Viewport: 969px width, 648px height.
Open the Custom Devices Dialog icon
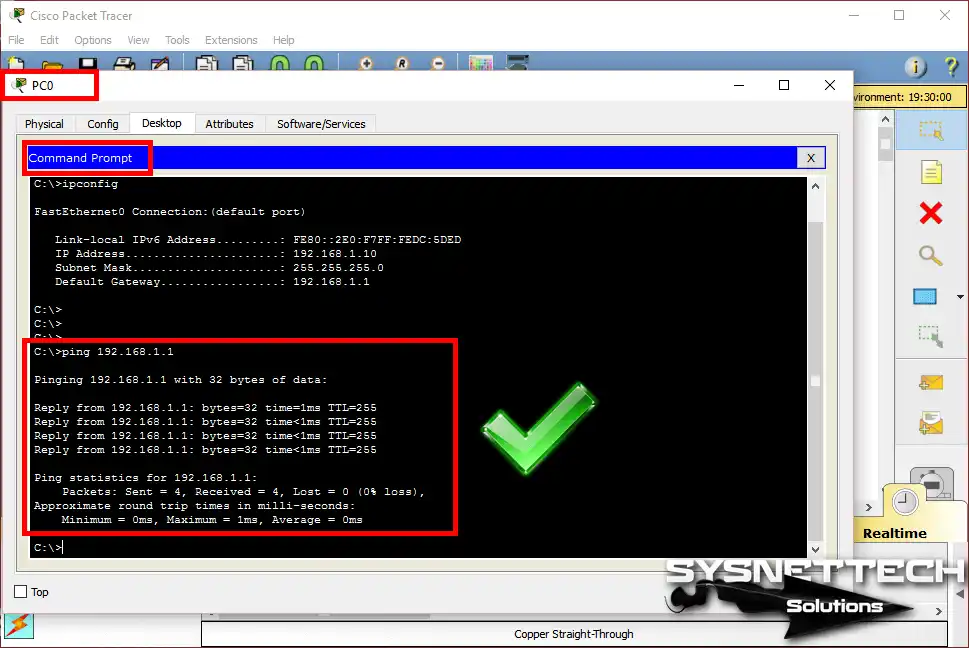(517, 63)
